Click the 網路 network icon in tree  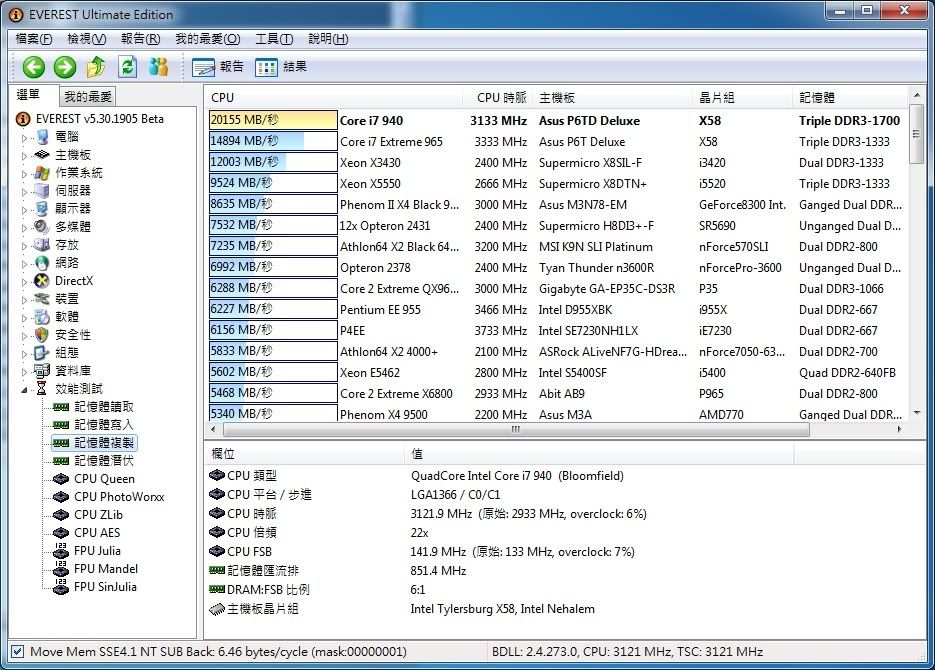[x=42, y=263]
